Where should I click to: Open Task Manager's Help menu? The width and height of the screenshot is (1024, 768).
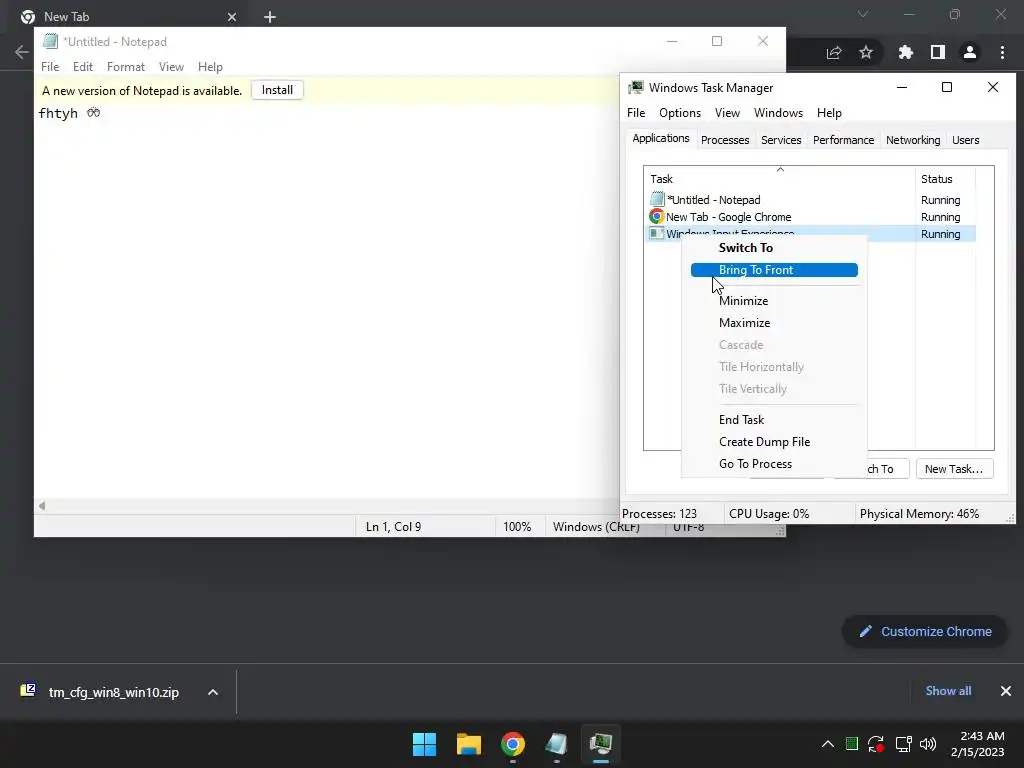point(829,113)
